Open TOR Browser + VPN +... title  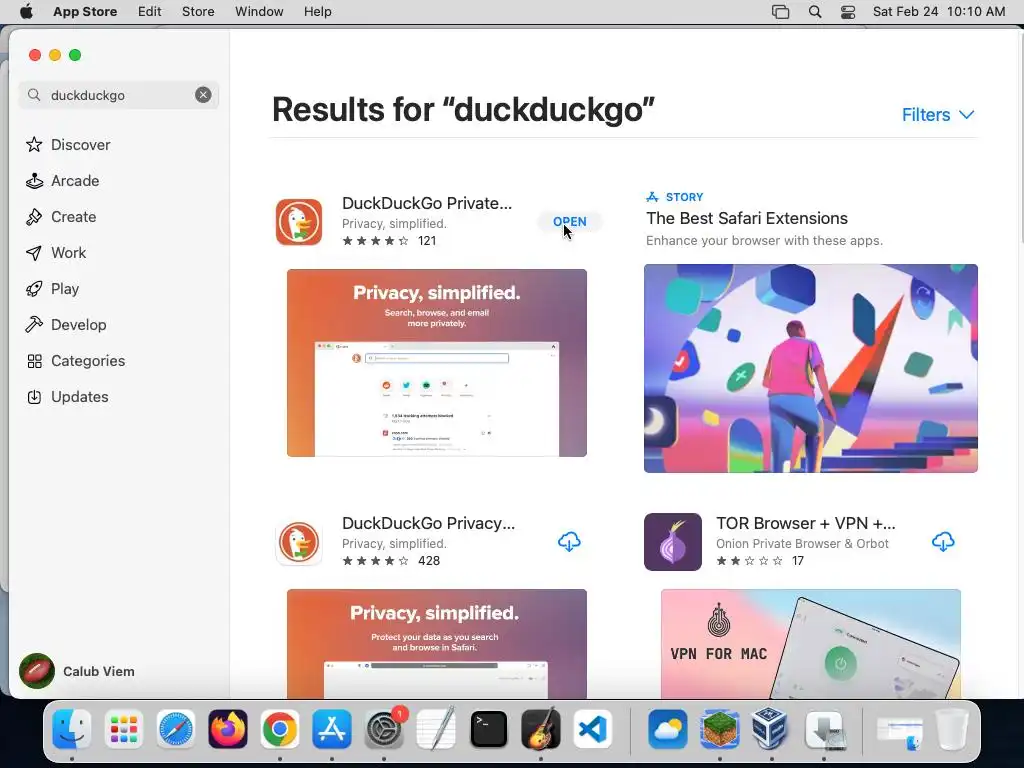point(806,523)
